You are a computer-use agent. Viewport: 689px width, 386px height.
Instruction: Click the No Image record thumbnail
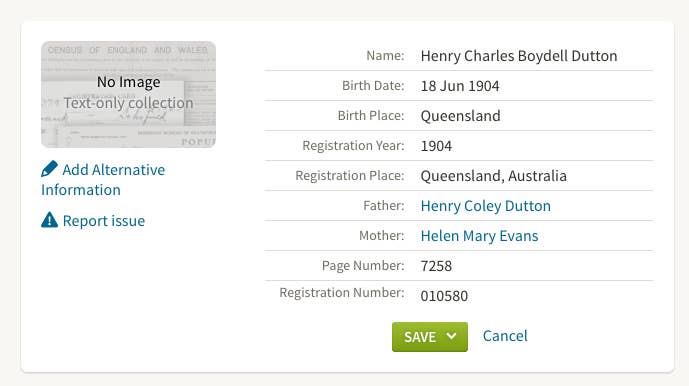coord(128,95)
